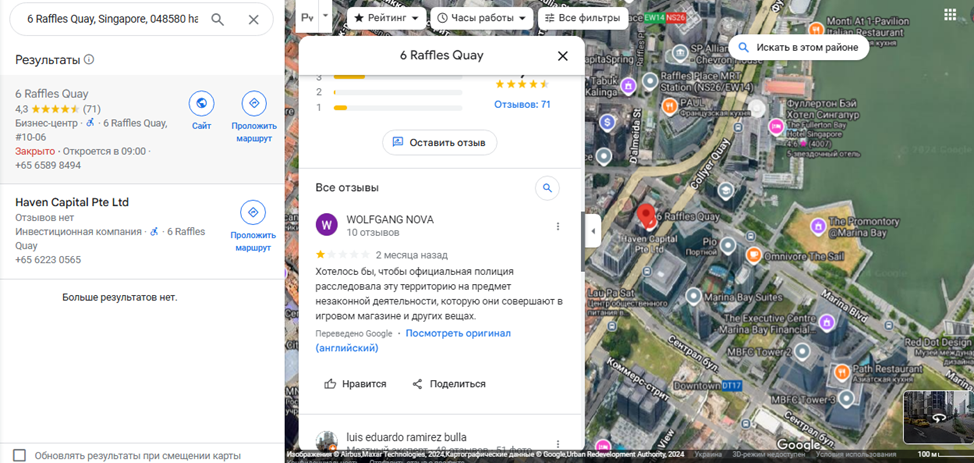Click Fullerton Bay Hotel pink marker
The width and height of the screenshot is (974, 463).
tap(776, 126)
